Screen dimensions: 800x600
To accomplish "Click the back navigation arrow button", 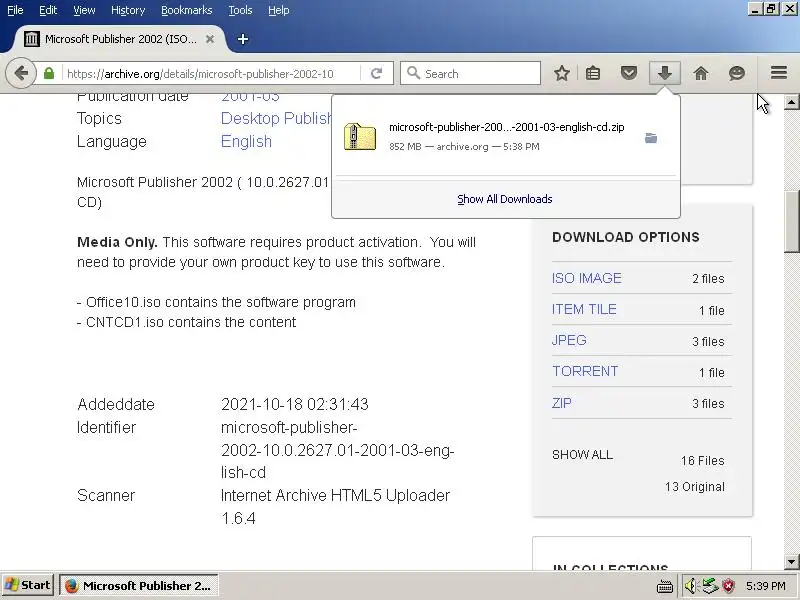I will (x=21, y=73).
